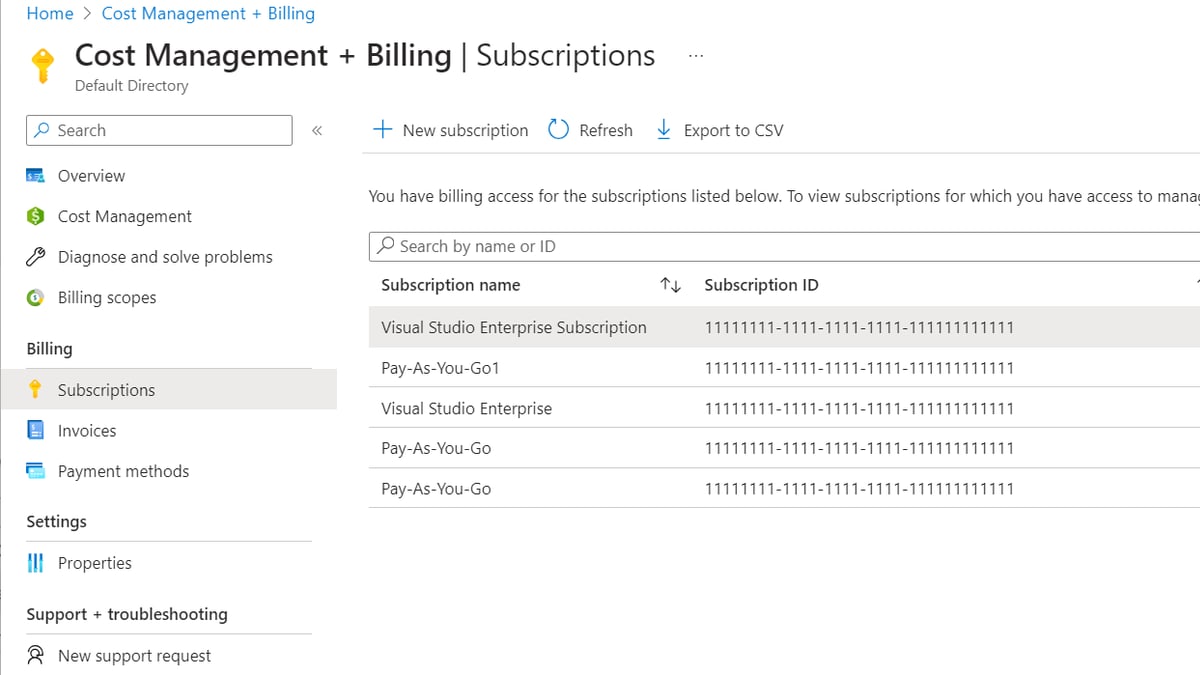Open the Overview icon in sidebar
The image size is (1200, 675).
(x=36, y=176)
